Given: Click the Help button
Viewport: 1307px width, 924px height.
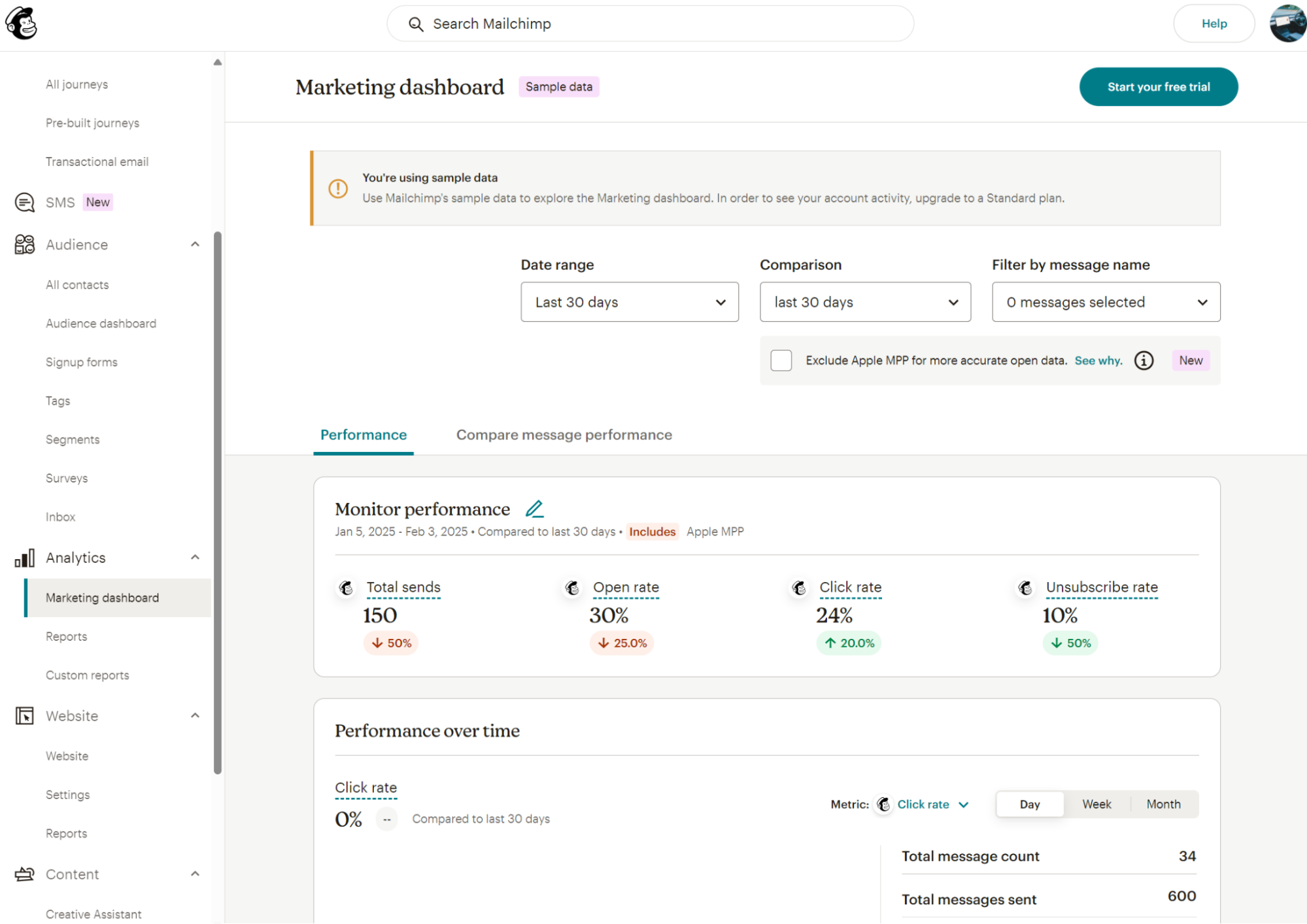Looking at the screenshot, I should [1214, 24].
